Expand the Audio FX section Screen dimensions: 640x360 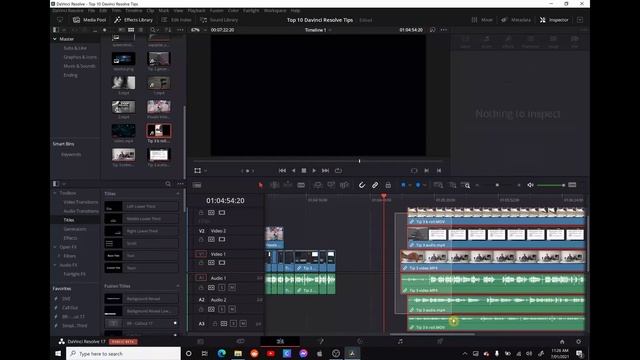(x=55, y=265)
